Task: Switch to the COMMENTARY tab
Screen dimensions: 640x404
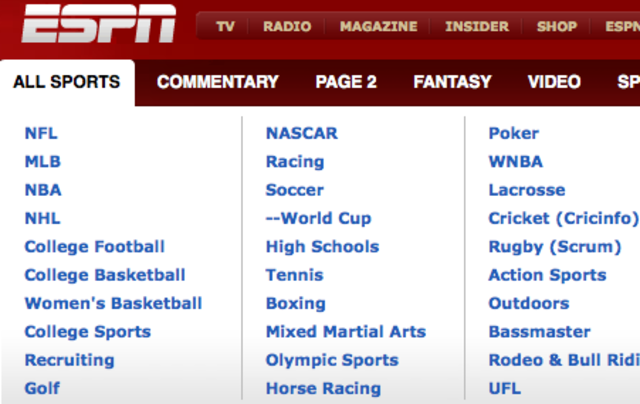Action: 218,82
